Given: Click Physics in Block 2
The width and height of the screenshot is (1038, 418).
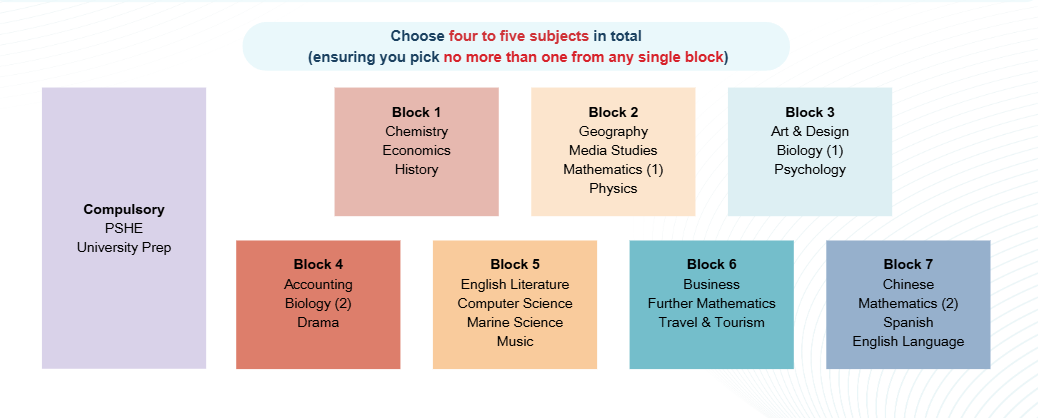Looking at the screenshot, I should [x=613, y=188].
